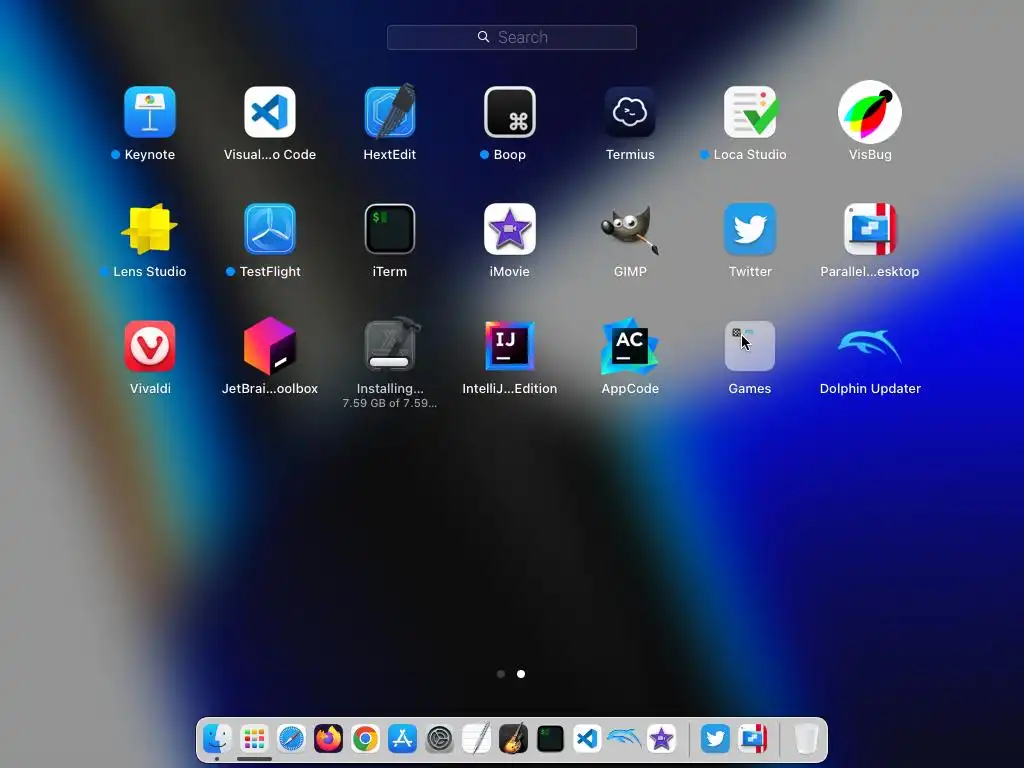Open iMovie from the Launchpad grid
The height and width of the screenshot is (768, 1024).
point(510,229)
